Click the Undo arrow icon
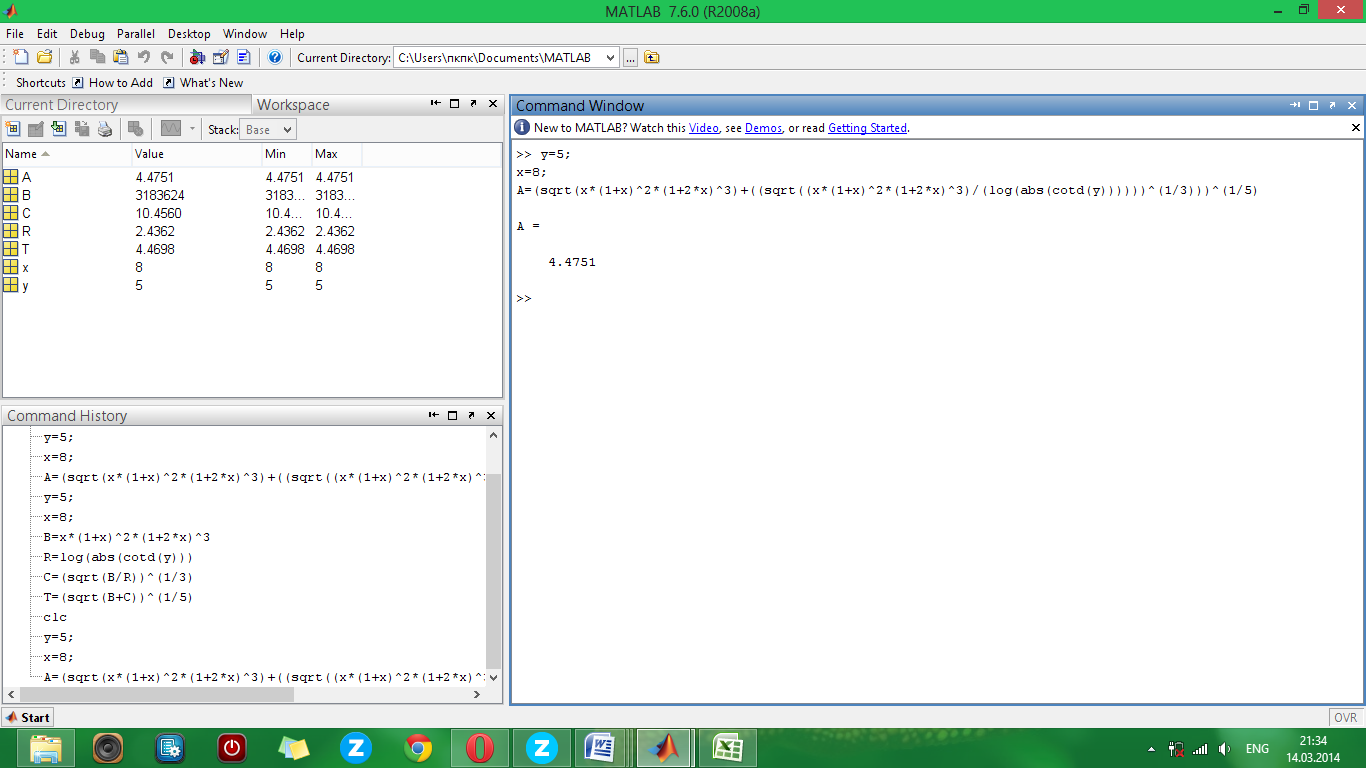 [144, 57]
